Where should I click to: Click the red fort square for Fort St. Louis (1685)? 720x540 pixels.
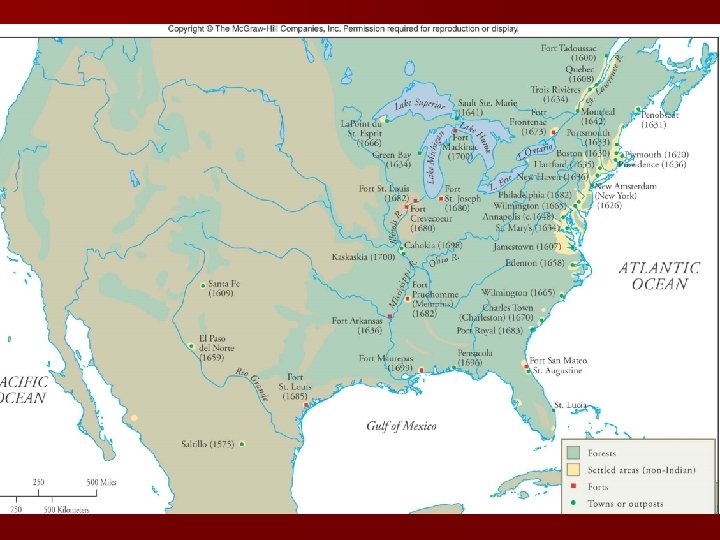click(x=306, y=405)
